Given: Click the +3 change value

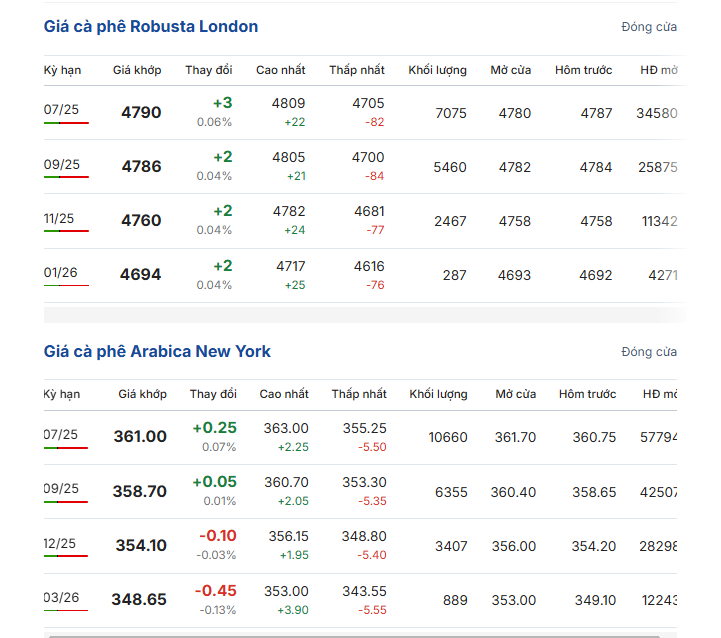Looking at the screenshot, I should (223, 103).
